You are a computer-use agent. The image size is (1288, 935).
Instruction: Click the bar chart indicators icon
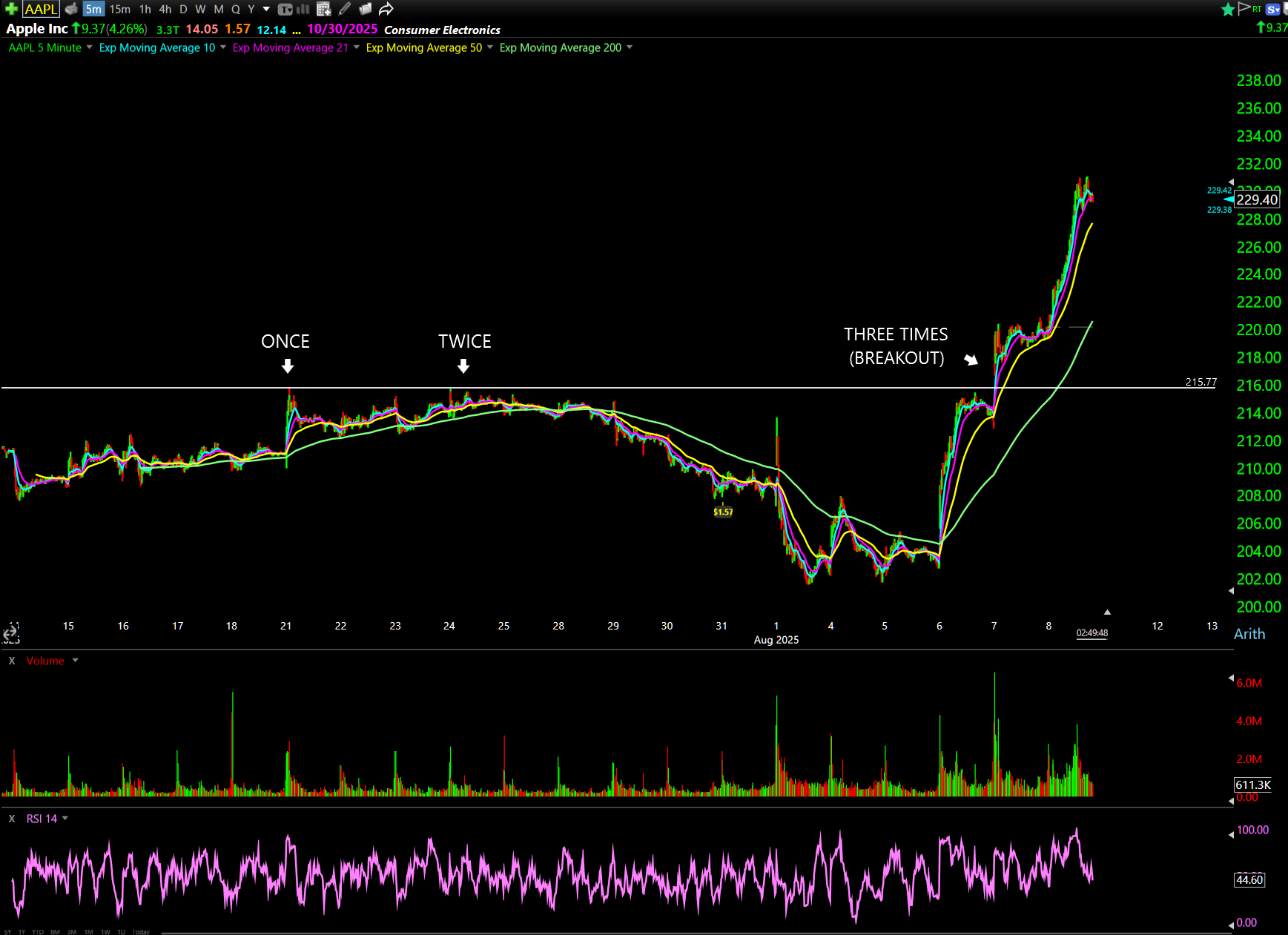303,9
